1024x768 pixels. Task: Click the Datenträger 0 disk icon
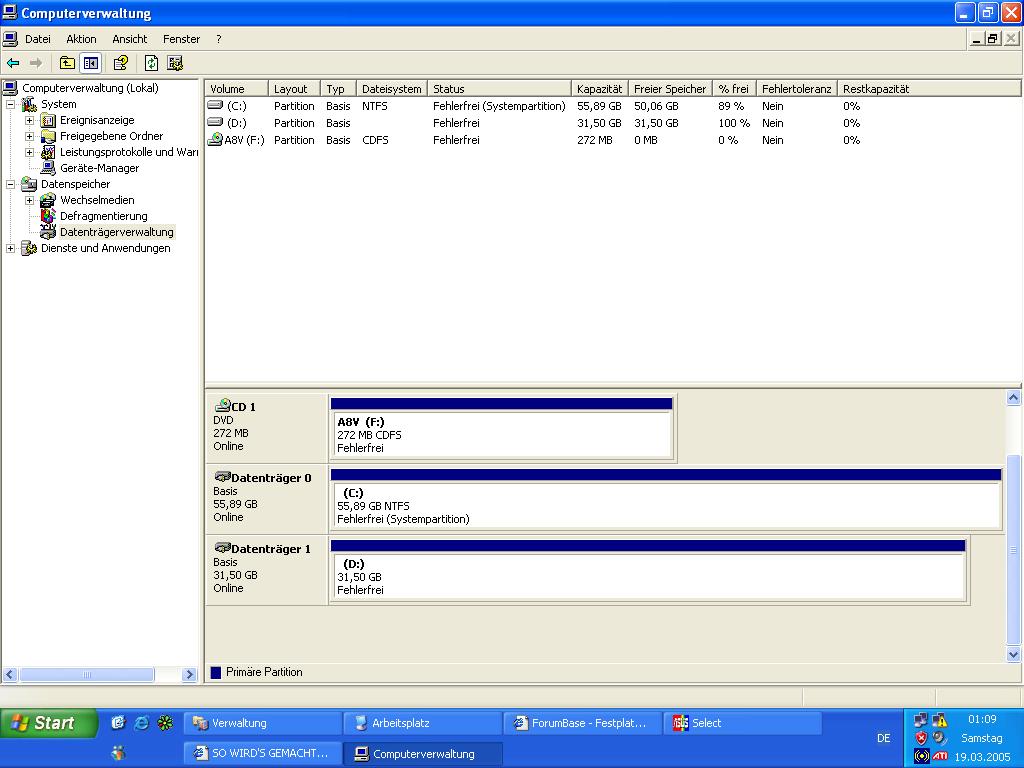pyautogui.click(x=223, y=477)
